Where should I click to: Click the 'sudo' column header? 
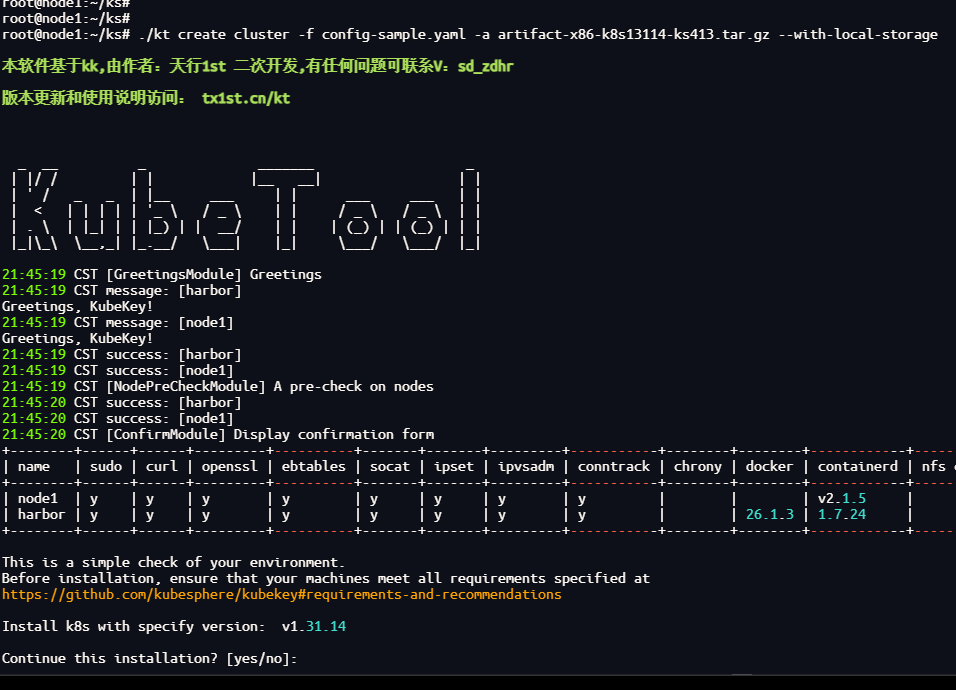tap(106, 466)
